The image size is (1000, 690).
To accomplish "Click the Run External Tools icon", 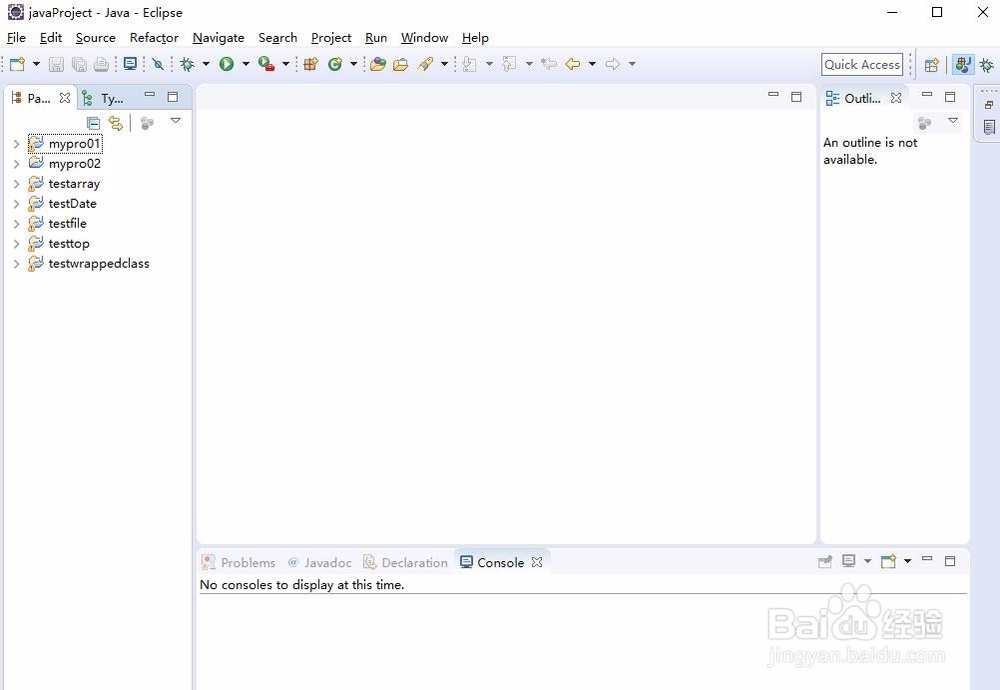I will coord(267,64).
